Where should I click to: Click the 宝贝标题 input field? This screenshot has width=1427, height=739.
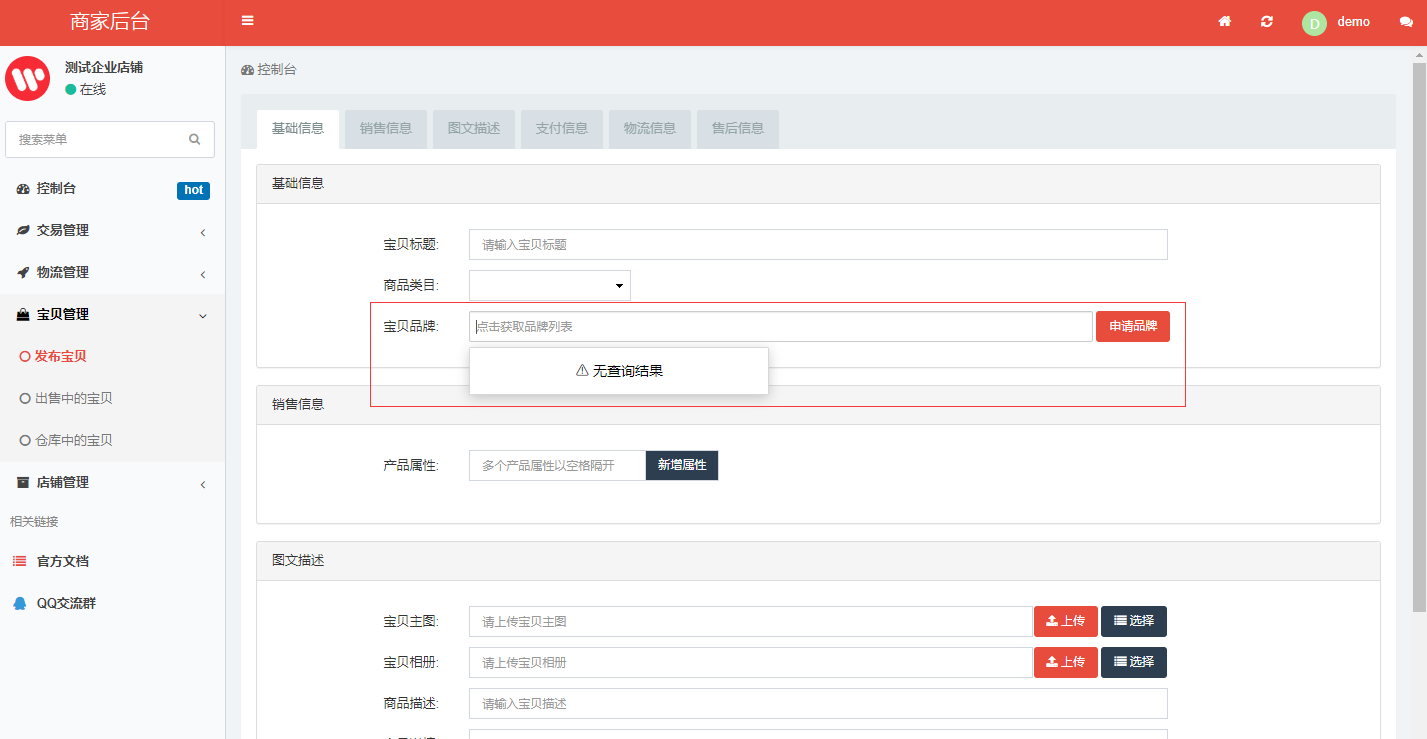[817, 245]
